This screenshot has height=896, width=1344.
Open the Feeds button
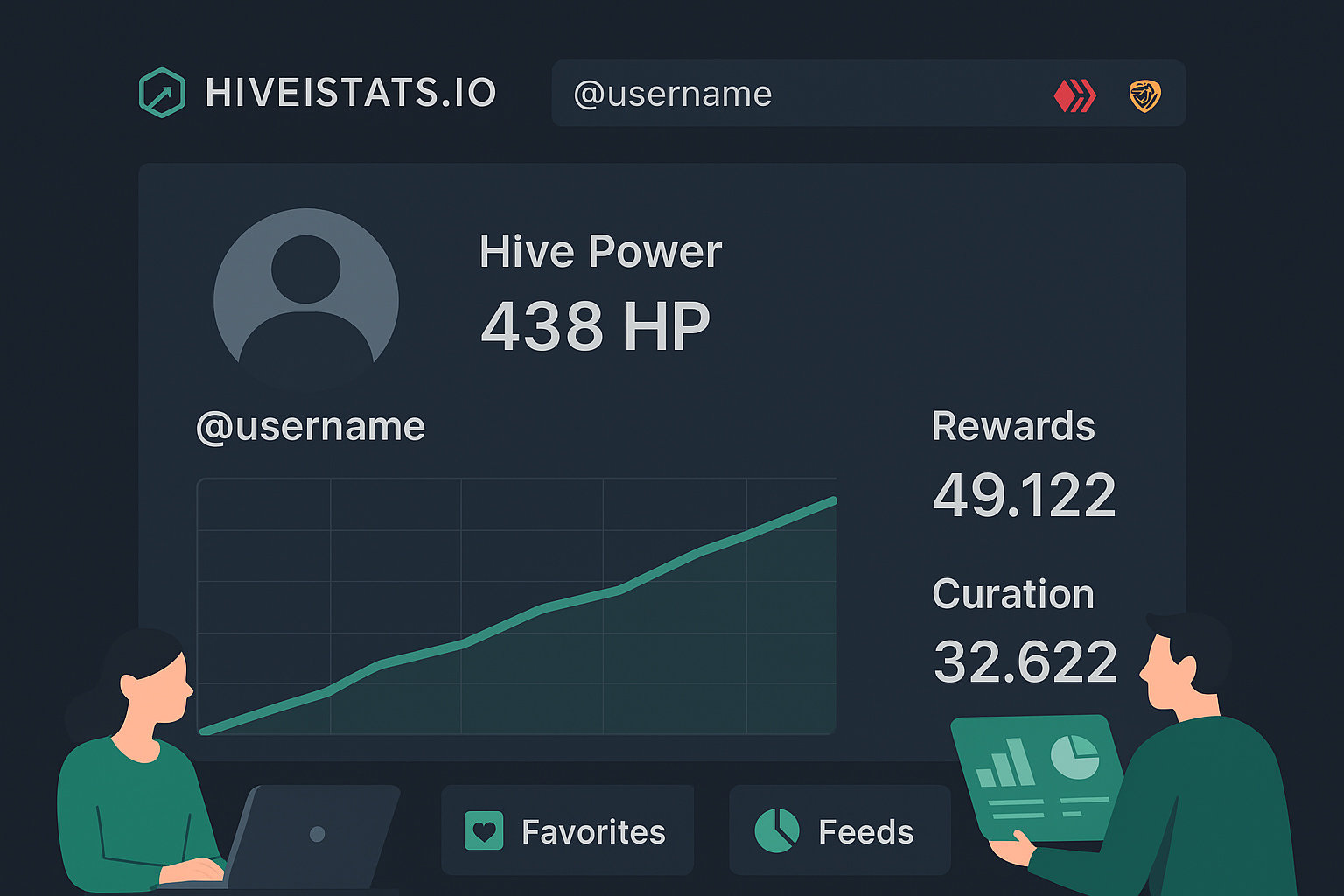840,830
